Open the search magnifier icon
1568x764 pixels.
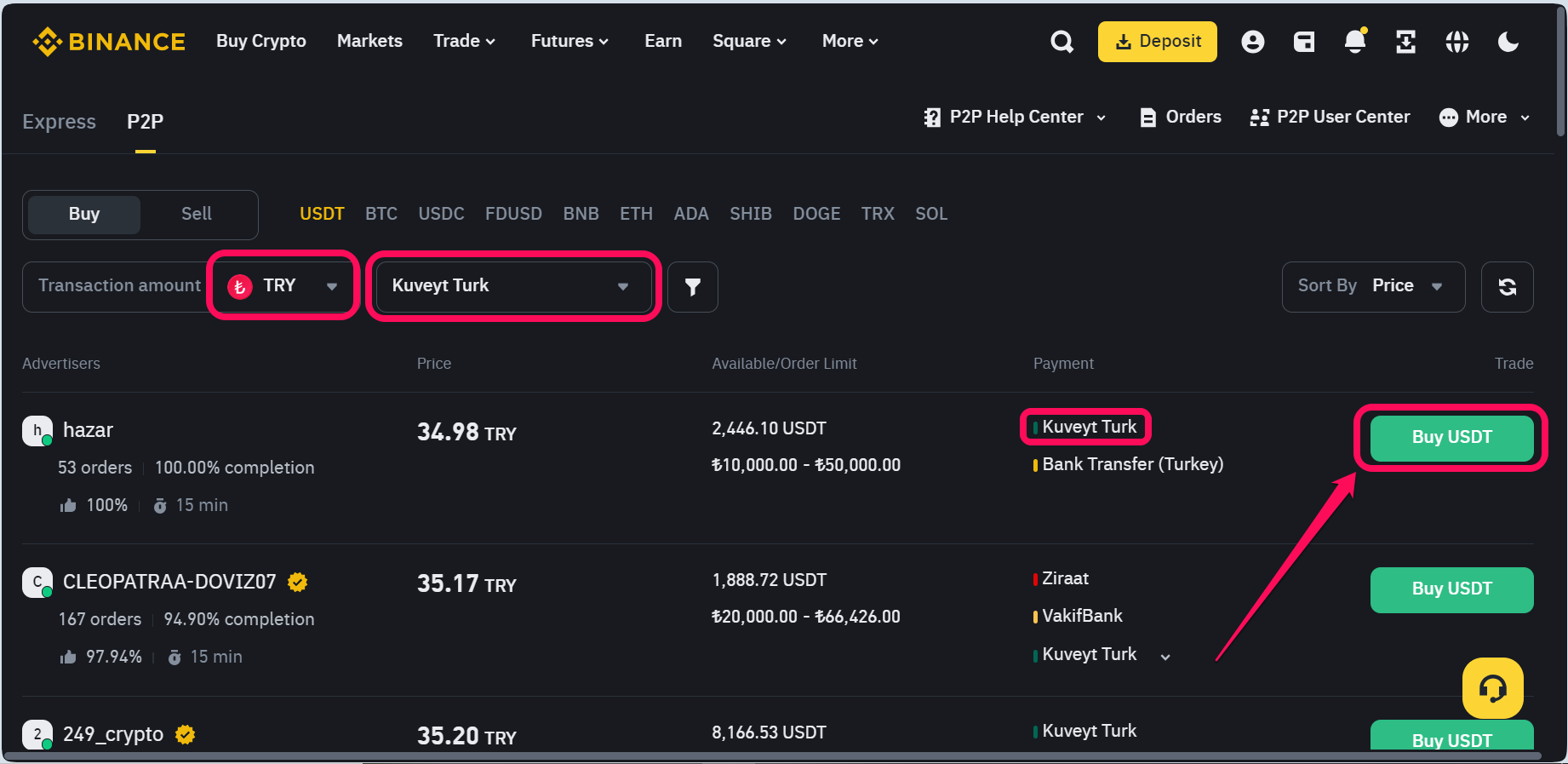[1062, 41]
